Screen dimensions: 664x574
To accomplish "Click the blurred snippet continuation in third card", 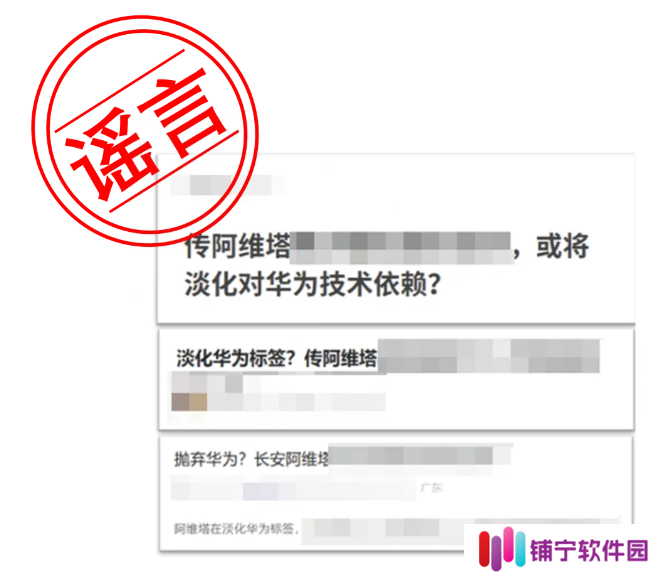I will (459, 528).
